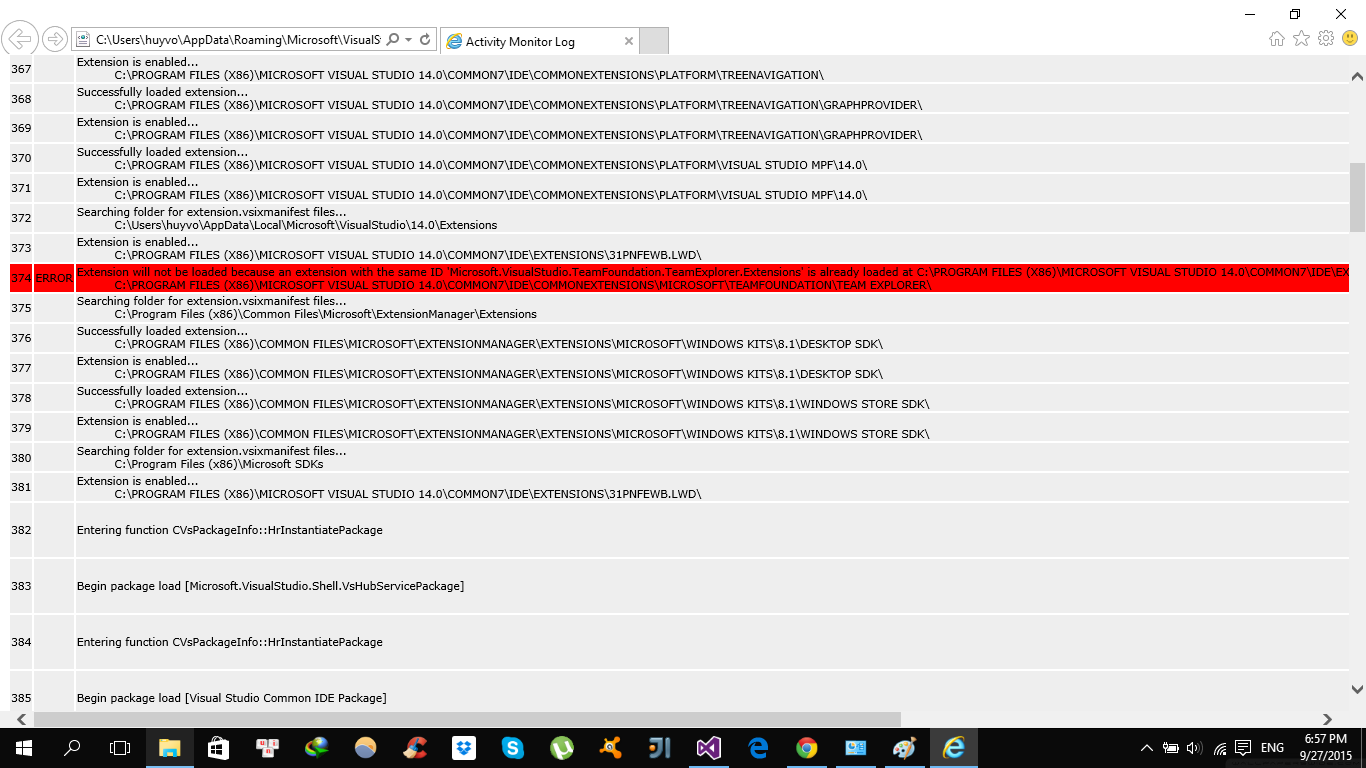Click the vertical scrollbar thumb
Viewport: 1366px width, 768px height.
(x=1357, y=197)
